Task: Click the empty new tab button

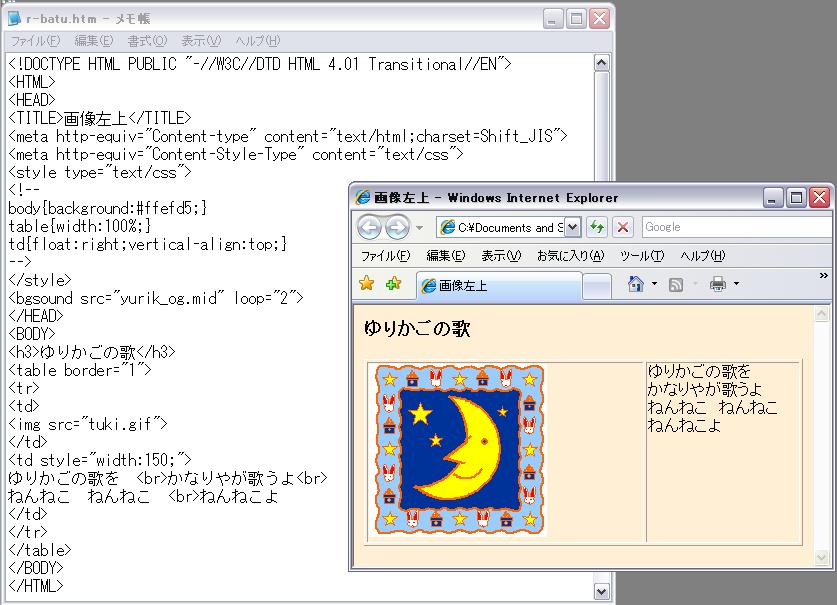Action: pos(597,286)
